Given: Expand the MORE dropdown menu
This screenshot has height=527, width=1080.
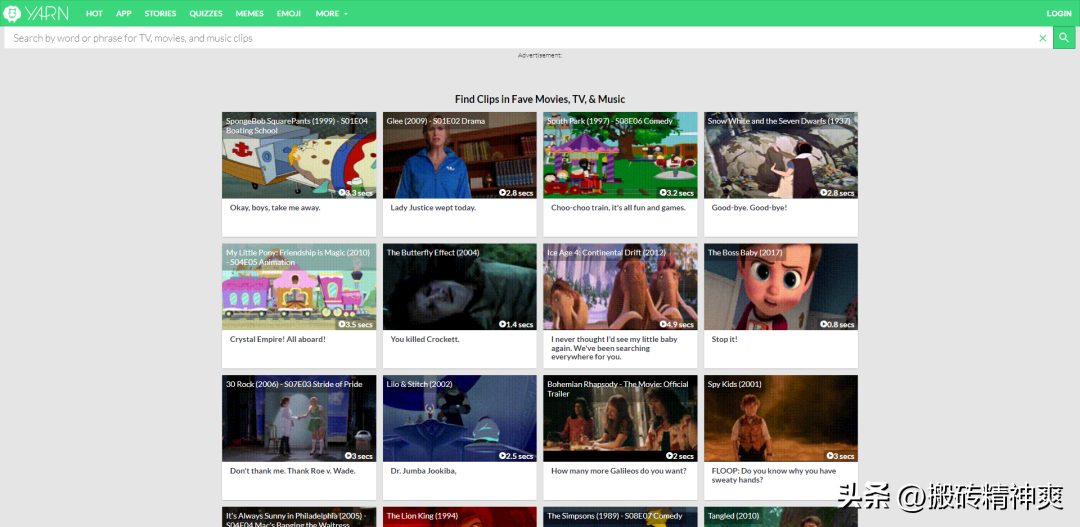Looking at the screenshot, I should coord(331,14).
